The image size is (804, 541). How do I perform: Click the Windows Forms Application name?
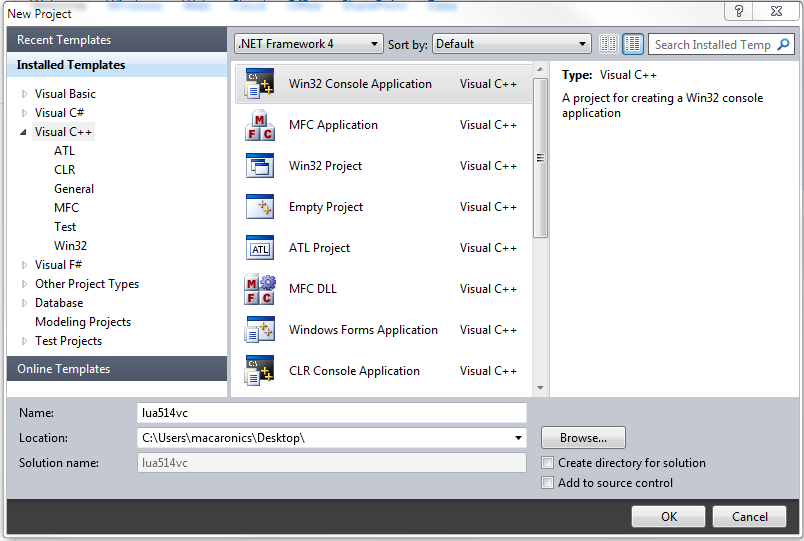point(363,330)
